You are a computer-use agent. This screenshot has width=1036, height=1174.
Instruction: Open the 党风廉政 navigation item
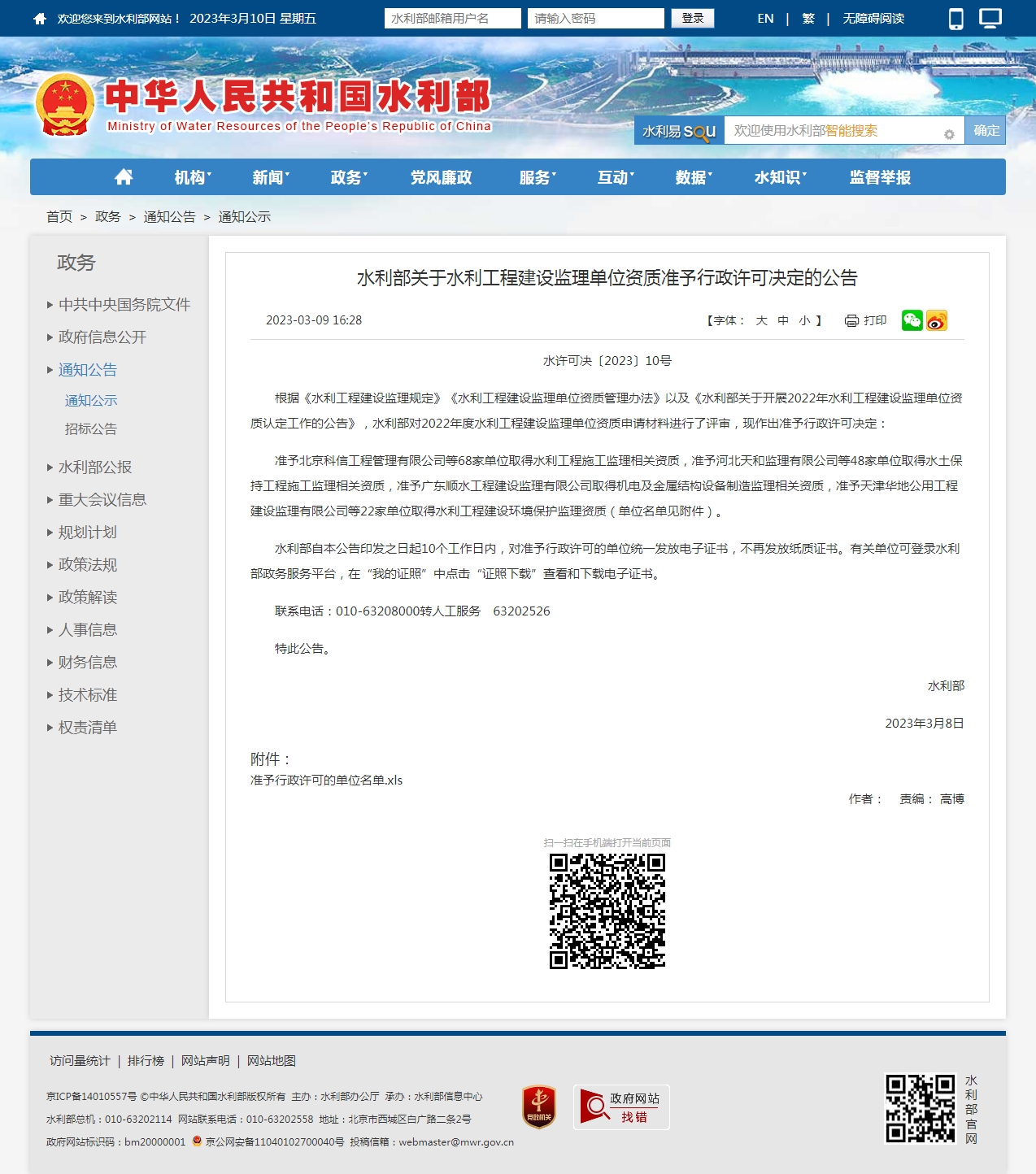click(x=442, y=177)
